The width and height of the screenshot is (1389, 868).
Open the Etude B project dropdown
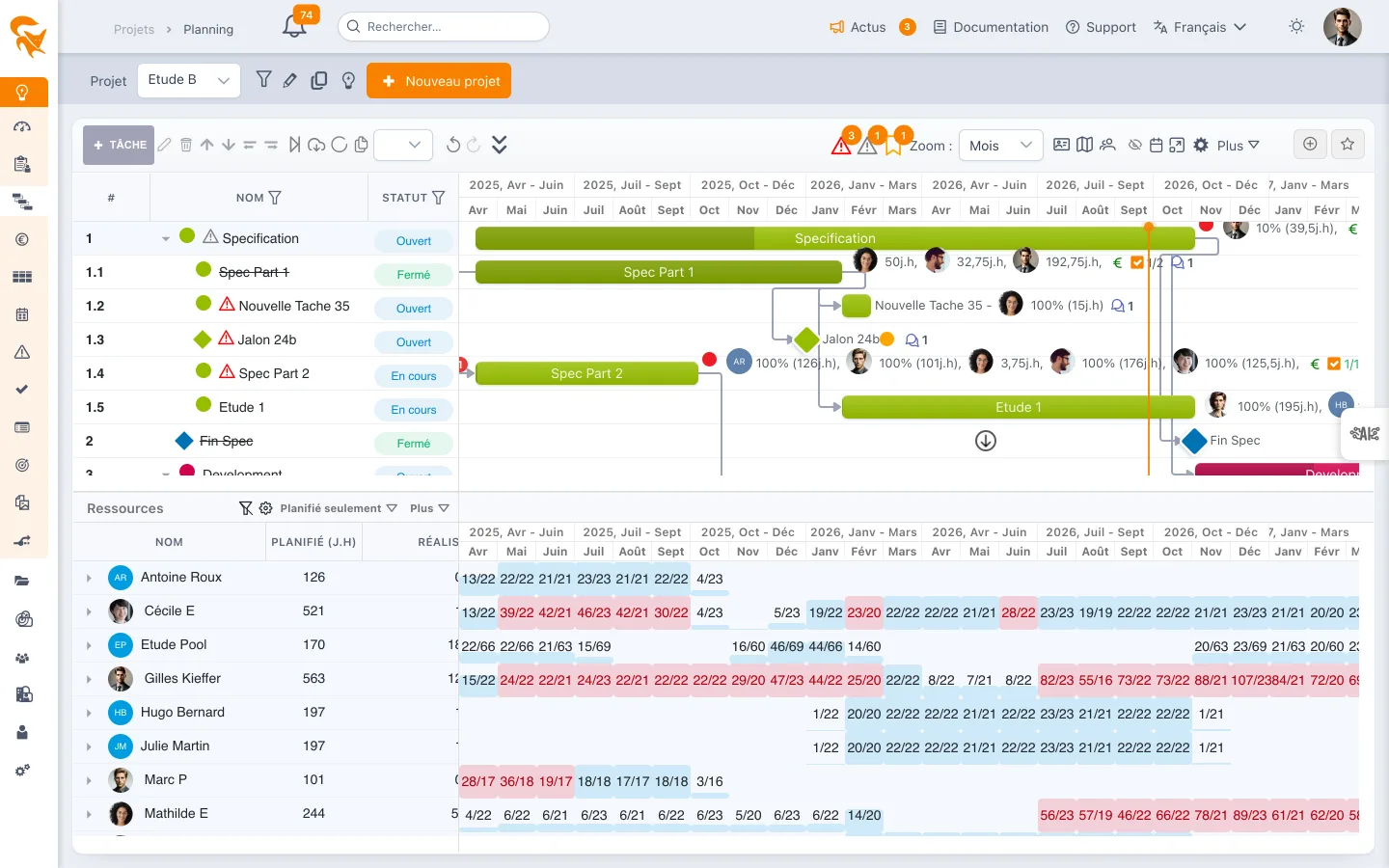click(x=189, y=80)
